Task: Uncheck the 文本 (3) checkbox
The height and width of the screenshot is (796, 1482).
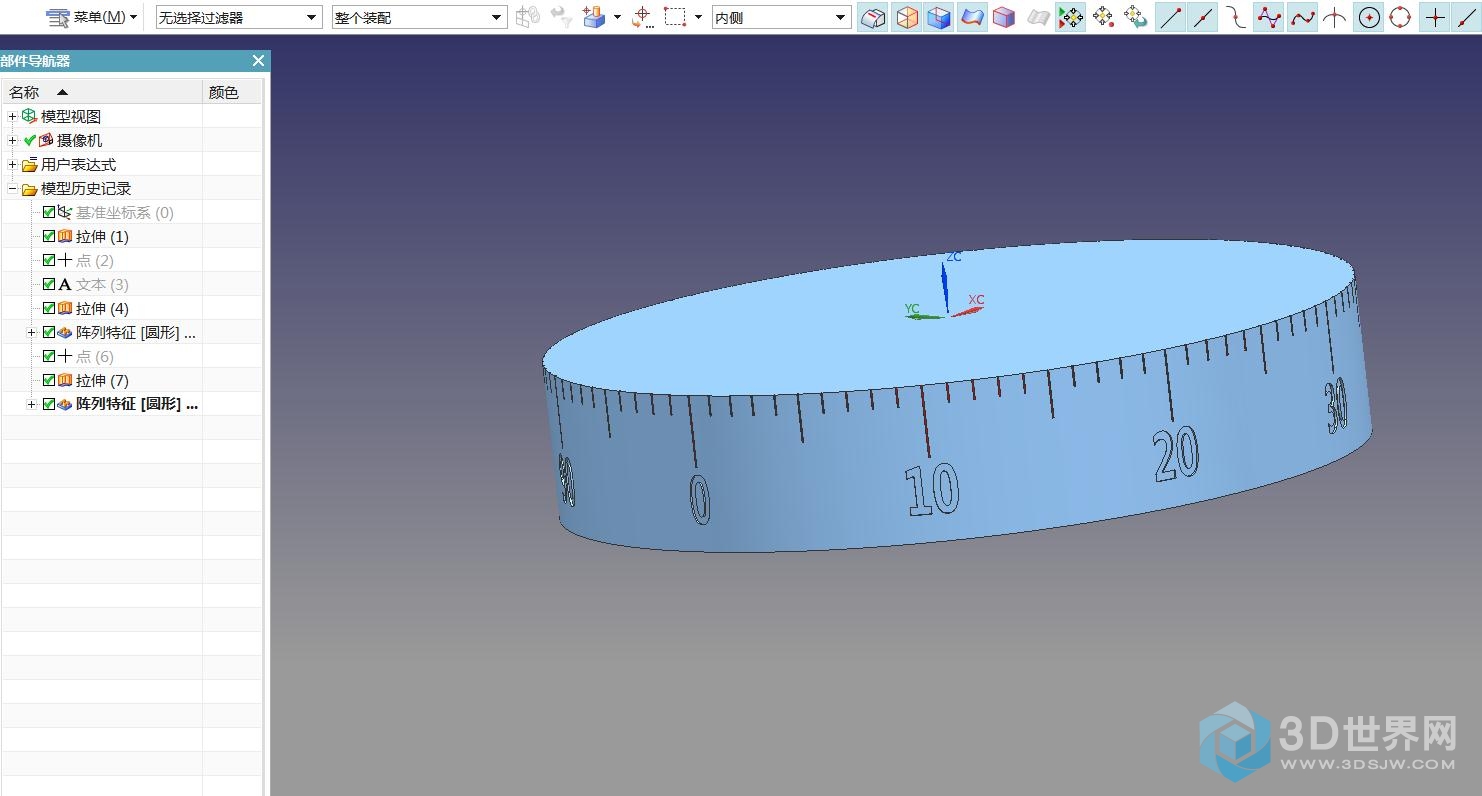Action: [49, 284]
